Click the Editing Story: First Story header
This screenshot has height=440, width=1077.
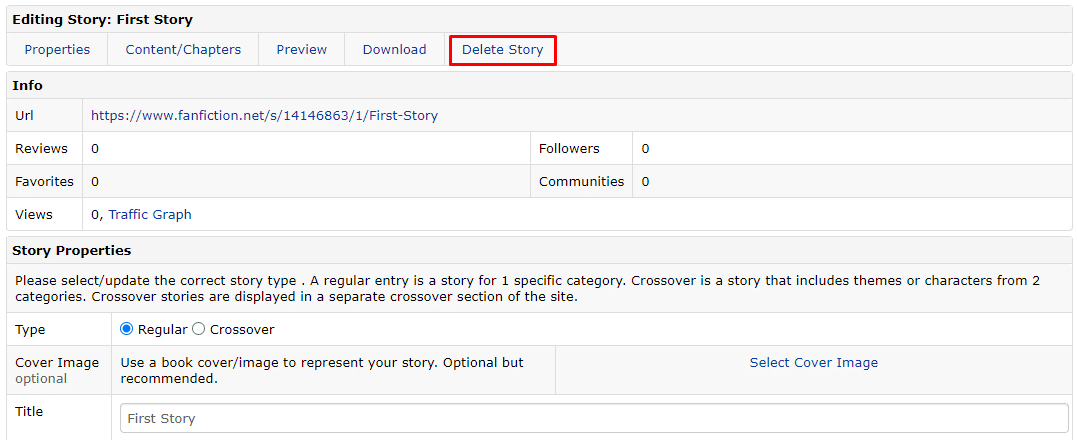pos(102,20)
